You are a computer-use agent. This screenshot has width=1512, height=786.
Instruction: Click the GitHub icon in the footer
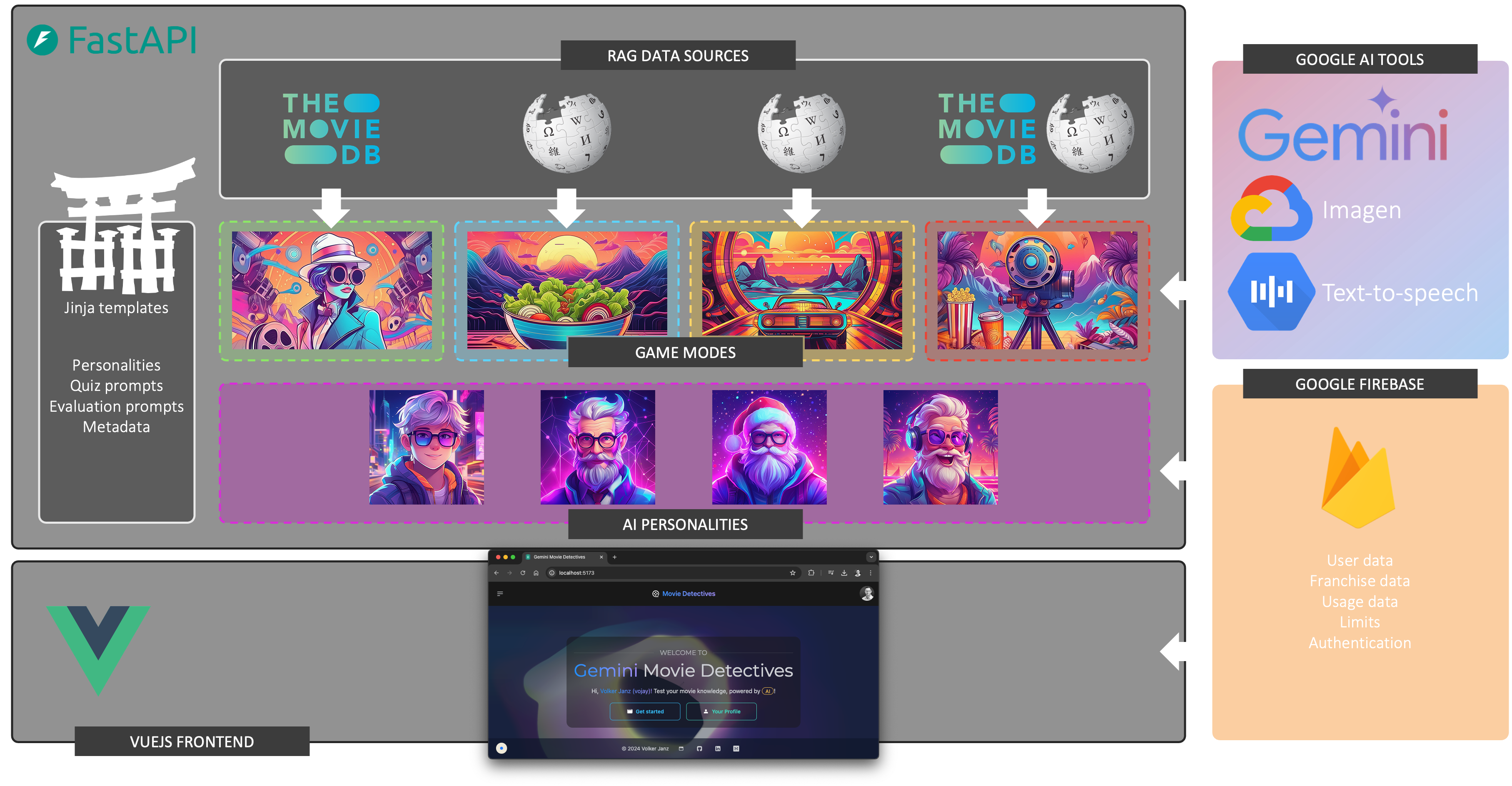pyautogui.click(x=699, y=749)
